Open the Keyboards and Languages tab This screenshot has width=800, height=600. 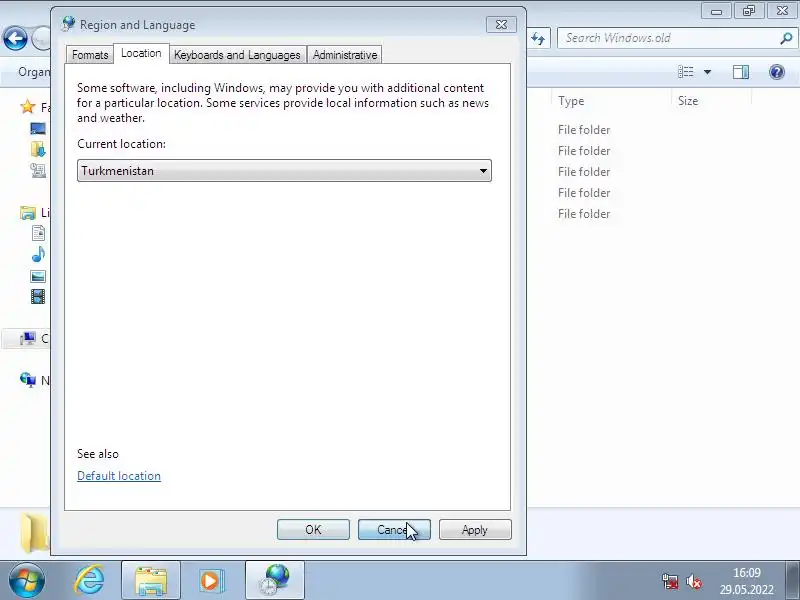(237, 55)
